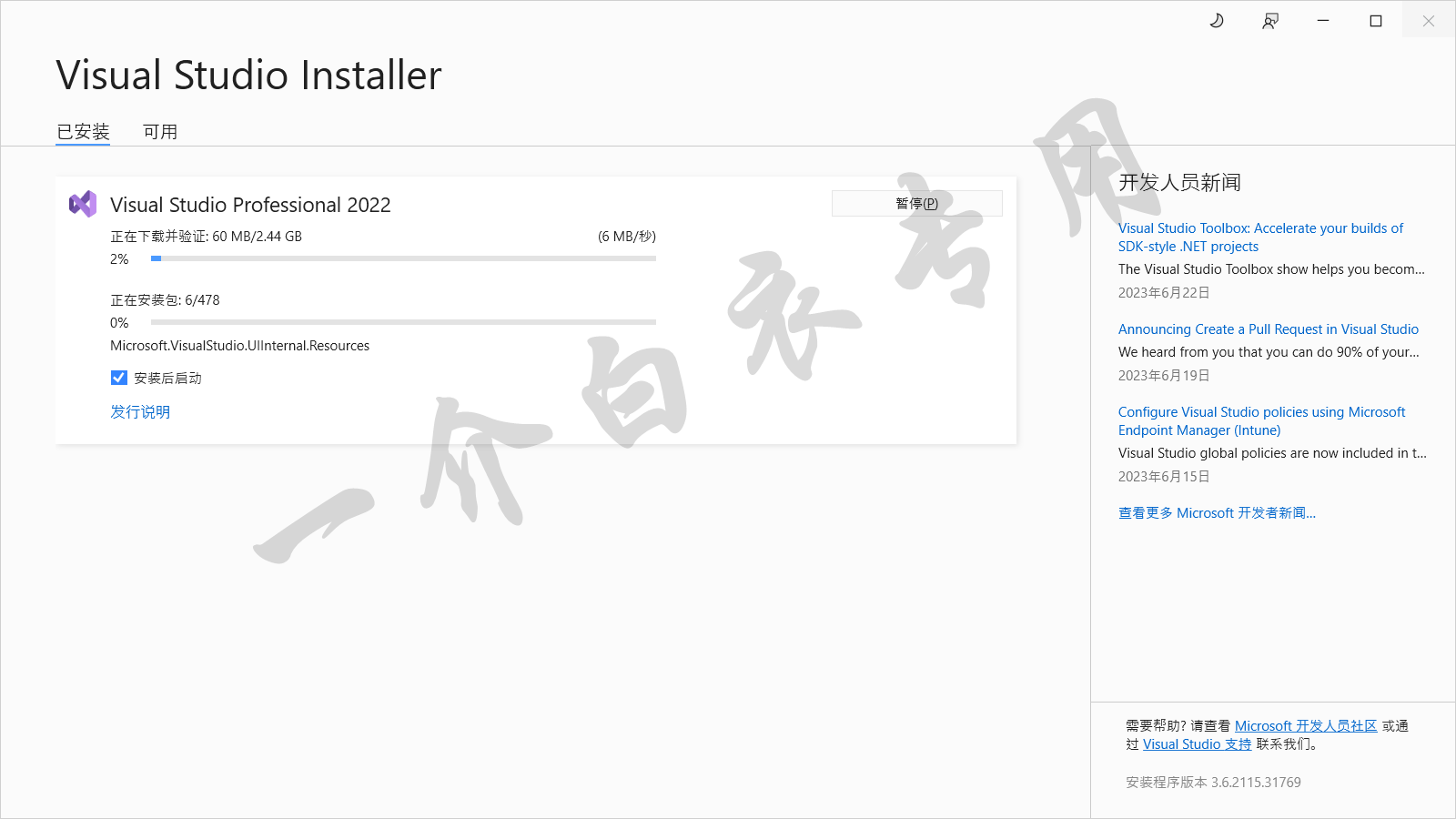The image size is (1456, 819).
Task: Close the Visual Studio Installer window
Action: (1429, 20)
